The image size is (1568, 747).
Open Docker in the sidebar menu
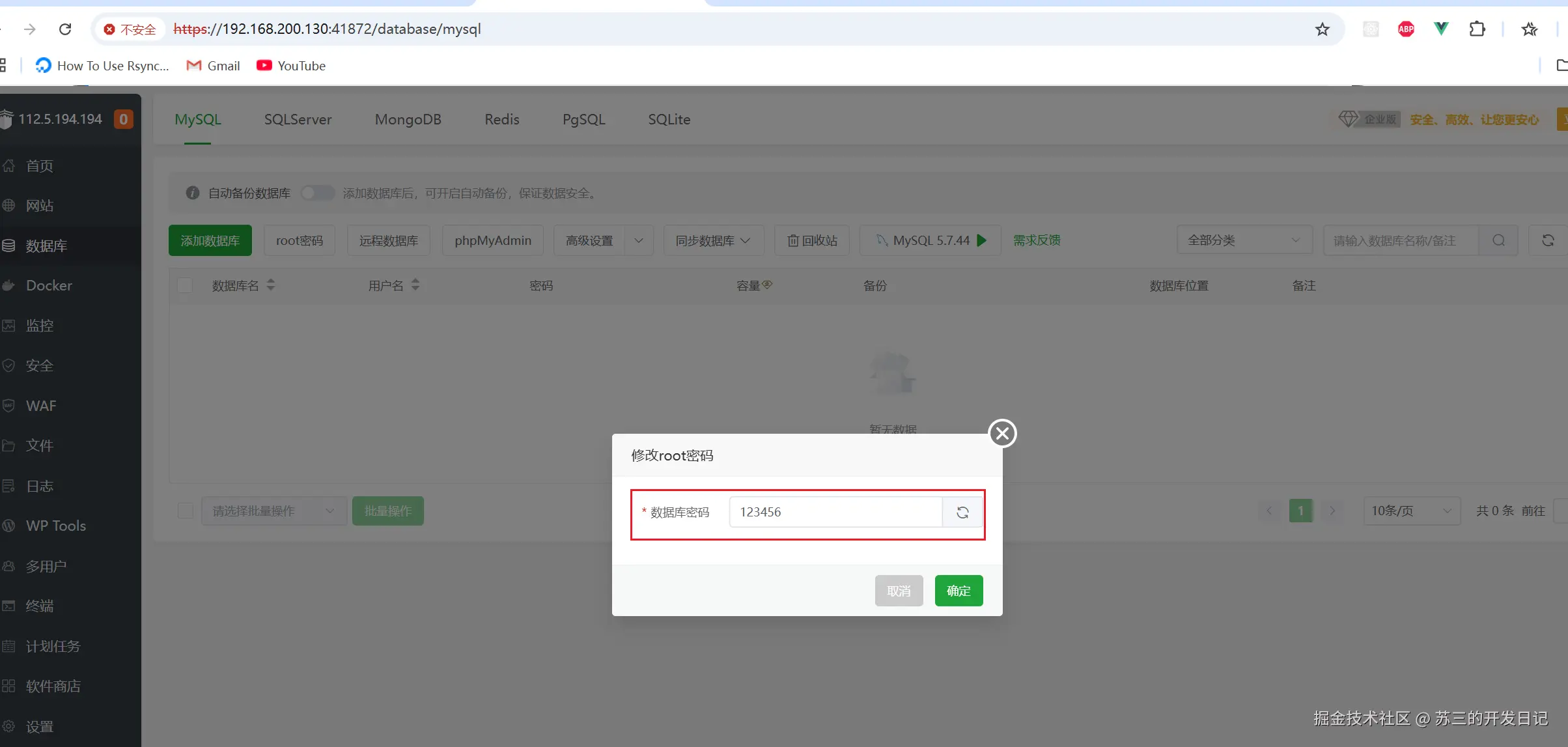coord(49,285)
